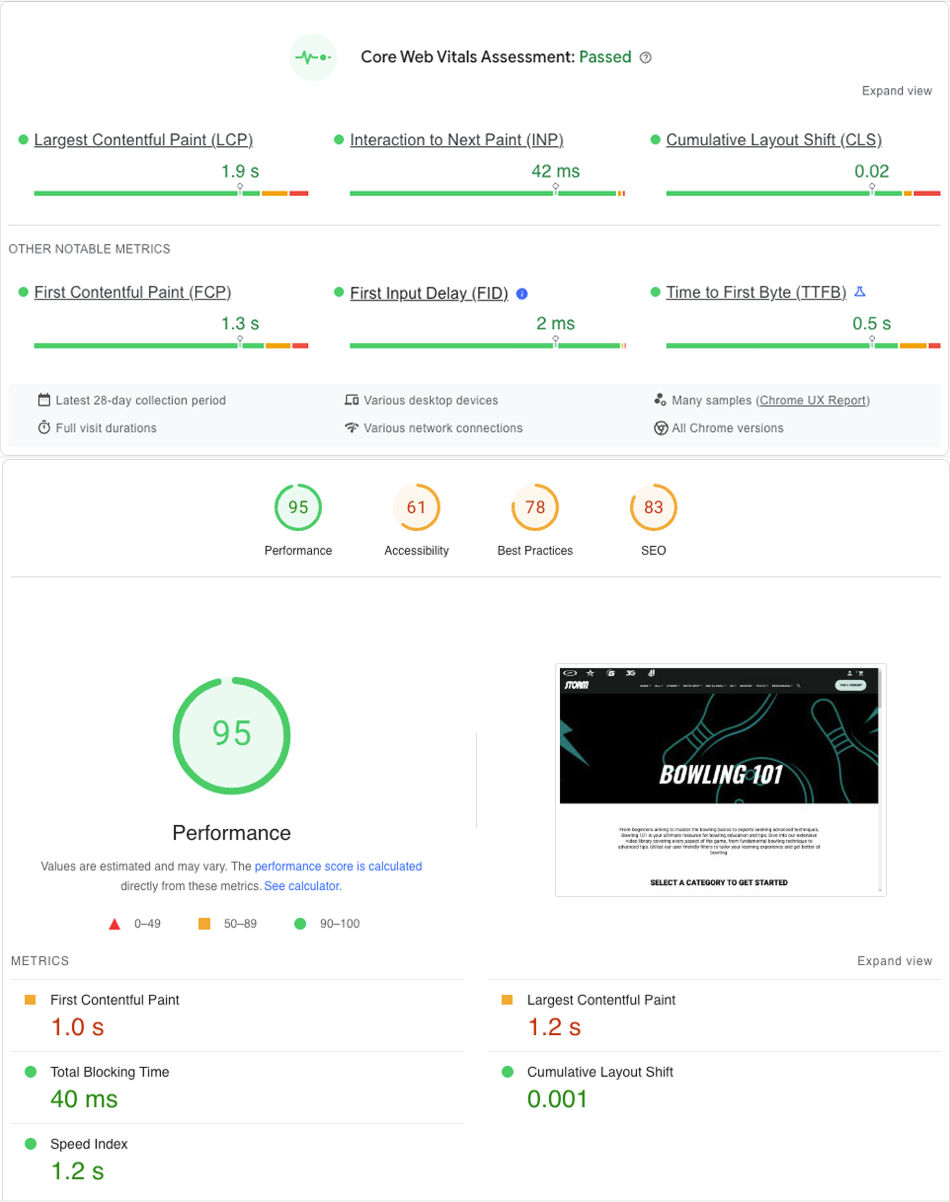Click the OTHER NOTABLE METRICS heading

90,249
